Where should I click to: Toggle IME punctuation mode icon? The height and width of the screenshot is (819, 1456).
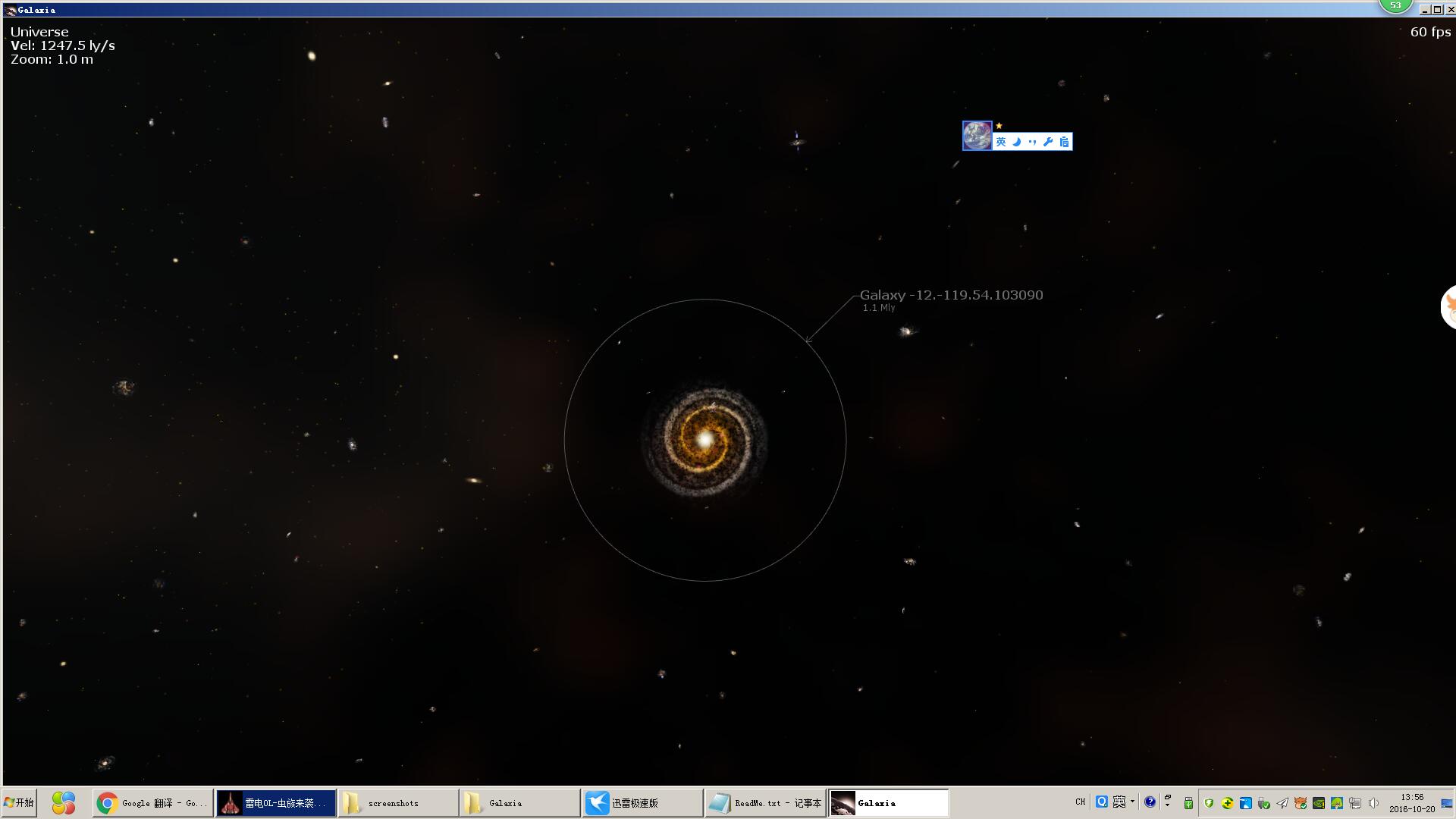1032,142
